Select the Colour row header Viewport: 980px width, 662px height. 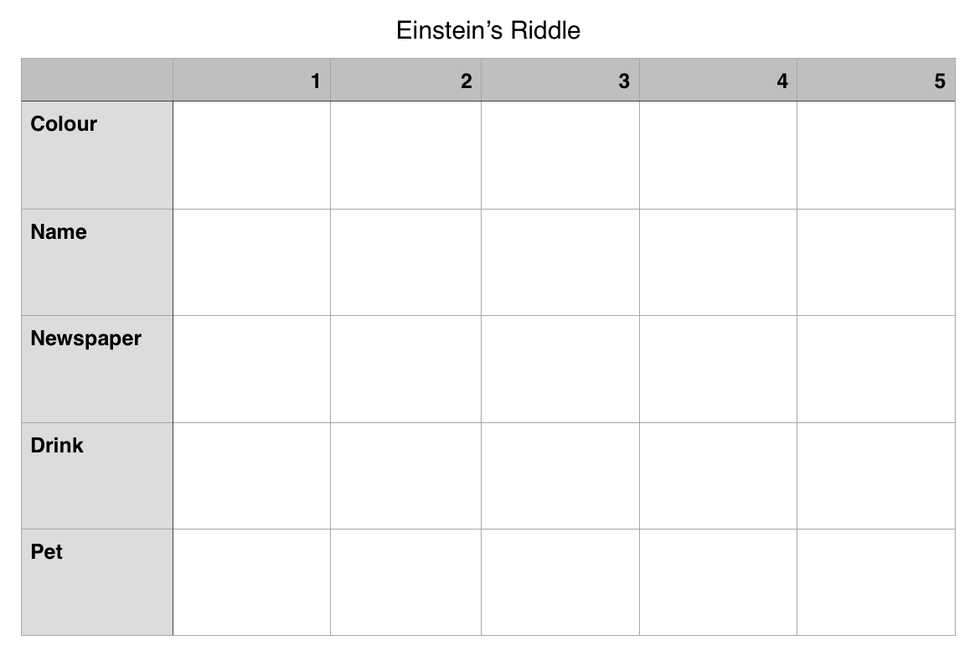(97, 155)
